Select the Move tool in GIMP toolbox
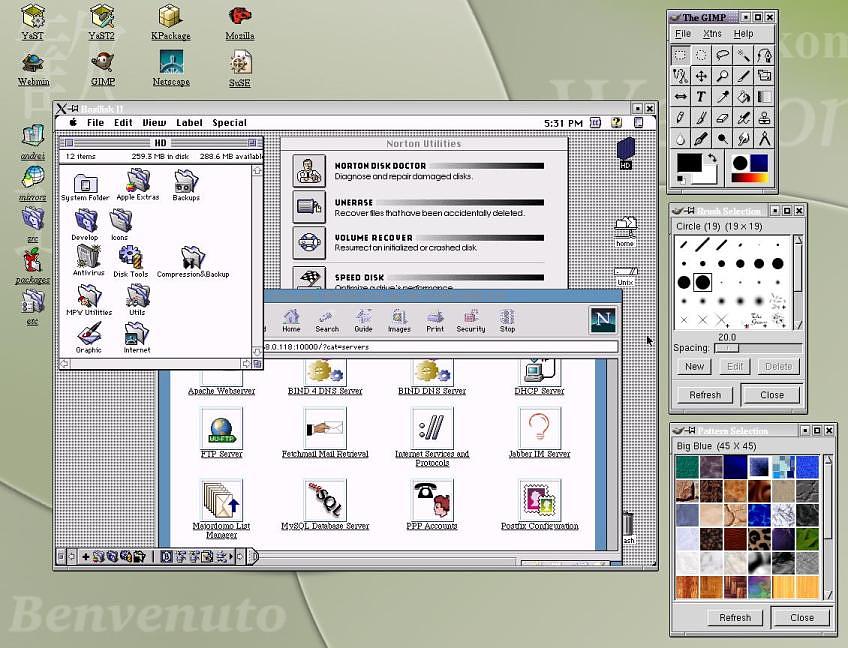This screenshot has width=848, height=648. point(701,76)
